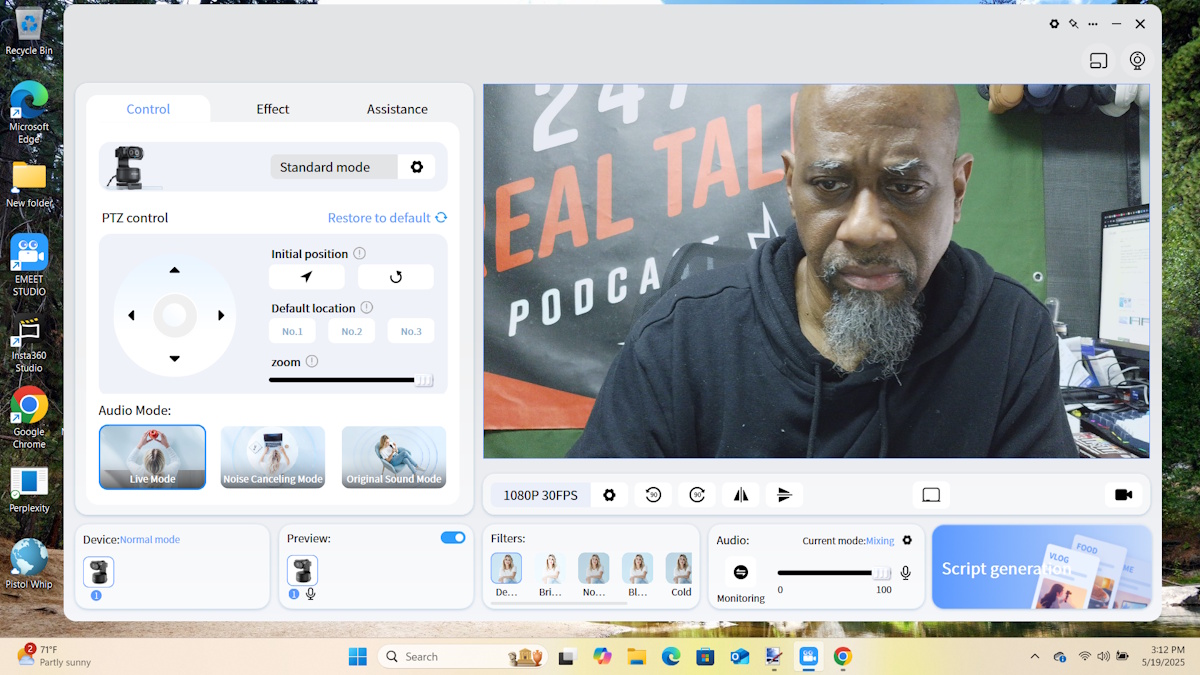Open the Standard mode settings gear
The height and width of the screenshot is (675, 1200).
[416, 167]
